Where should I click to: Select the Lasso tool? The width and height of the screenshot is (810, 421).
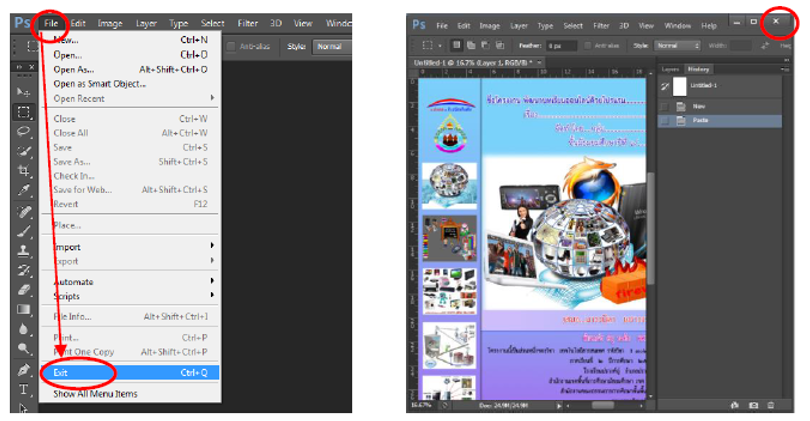pos(22,131)
